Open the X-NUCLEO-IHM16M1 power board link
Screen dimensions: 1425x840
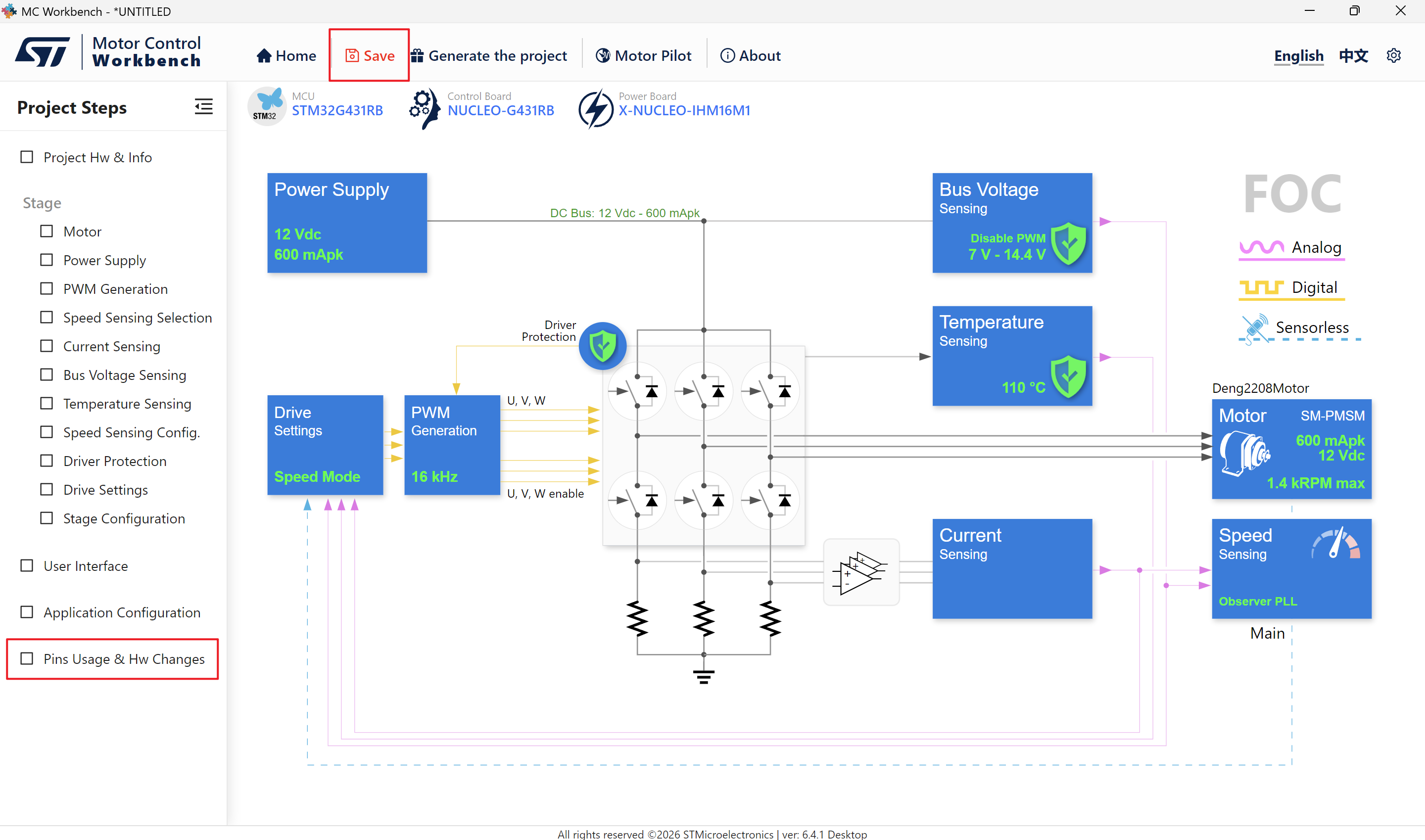[x=684, y=110]
